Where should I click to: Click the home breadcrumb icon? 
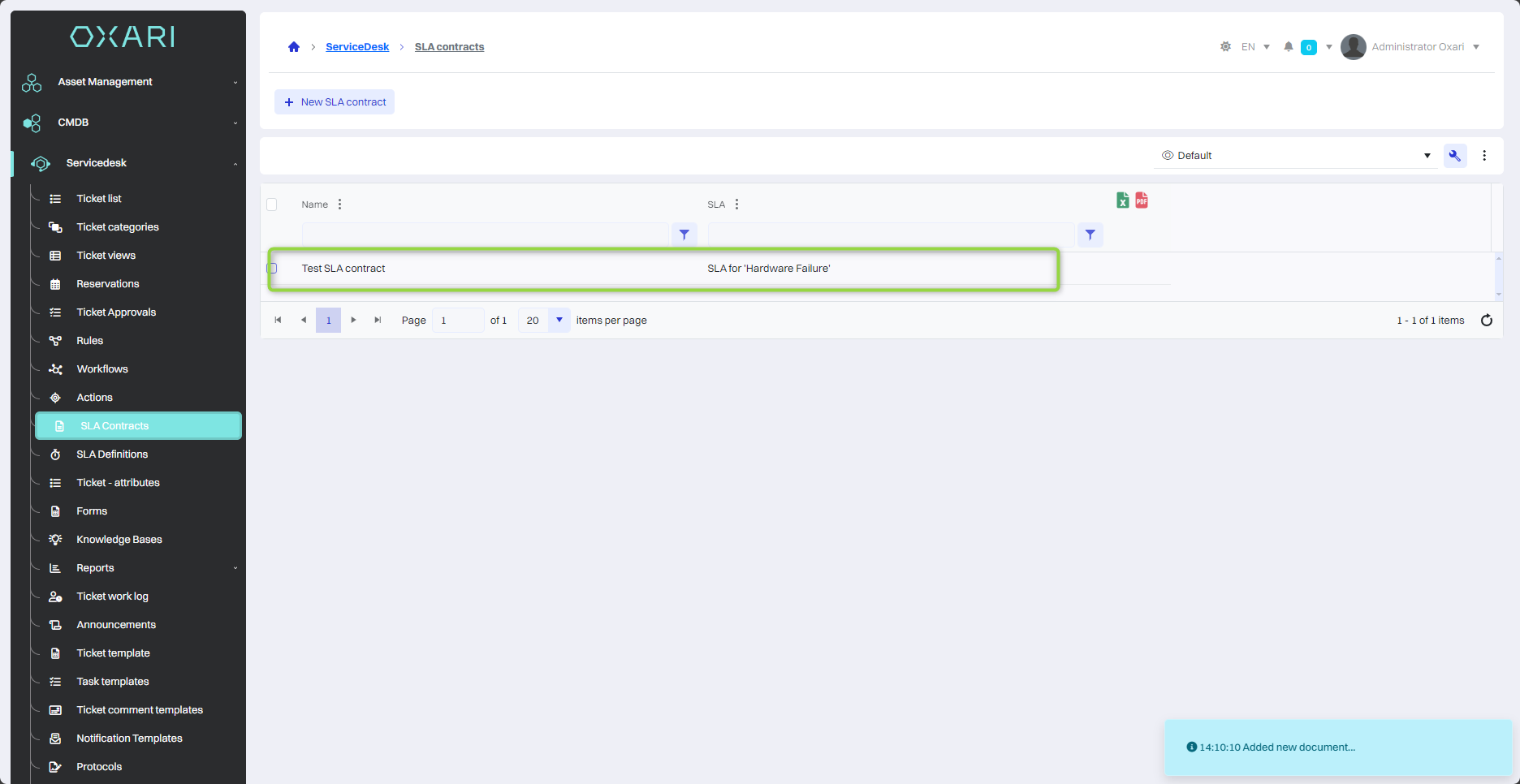[x=294, y=47]
